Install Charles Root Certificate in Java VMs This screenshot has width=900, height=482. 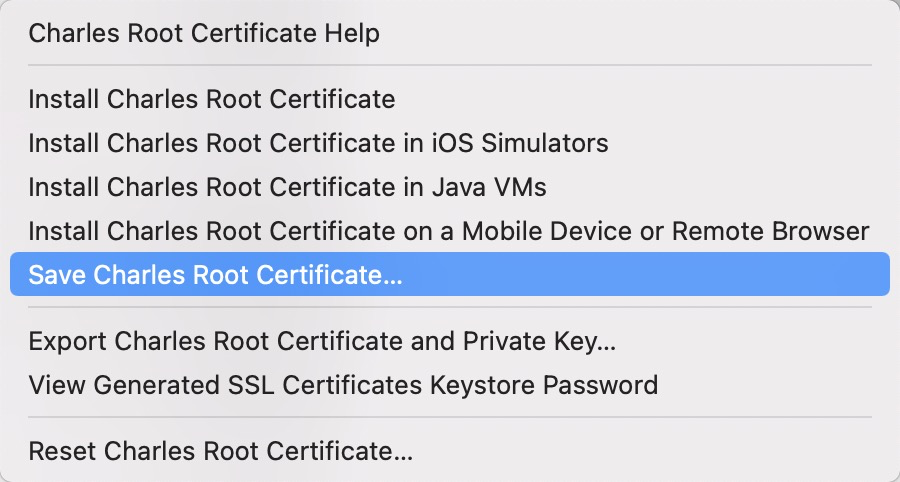(x=287, y=187)
